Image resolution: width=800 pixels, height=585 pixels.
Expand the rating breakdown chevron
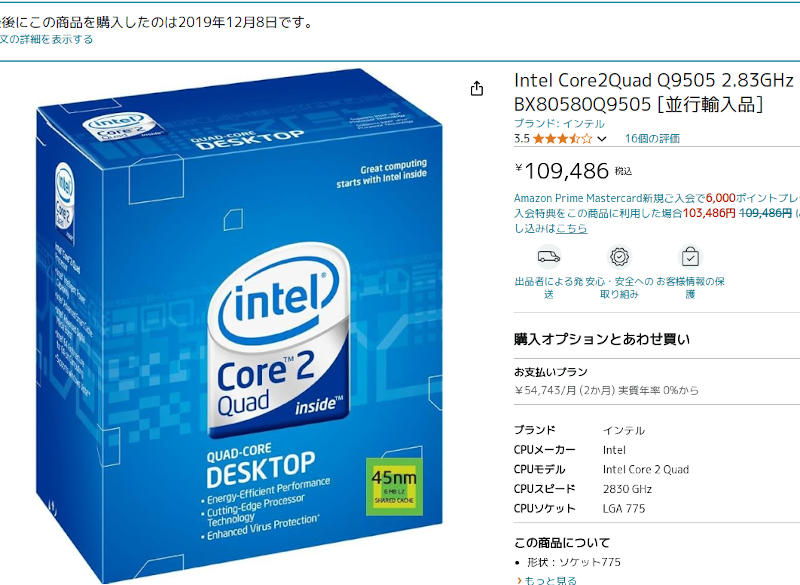602,139
